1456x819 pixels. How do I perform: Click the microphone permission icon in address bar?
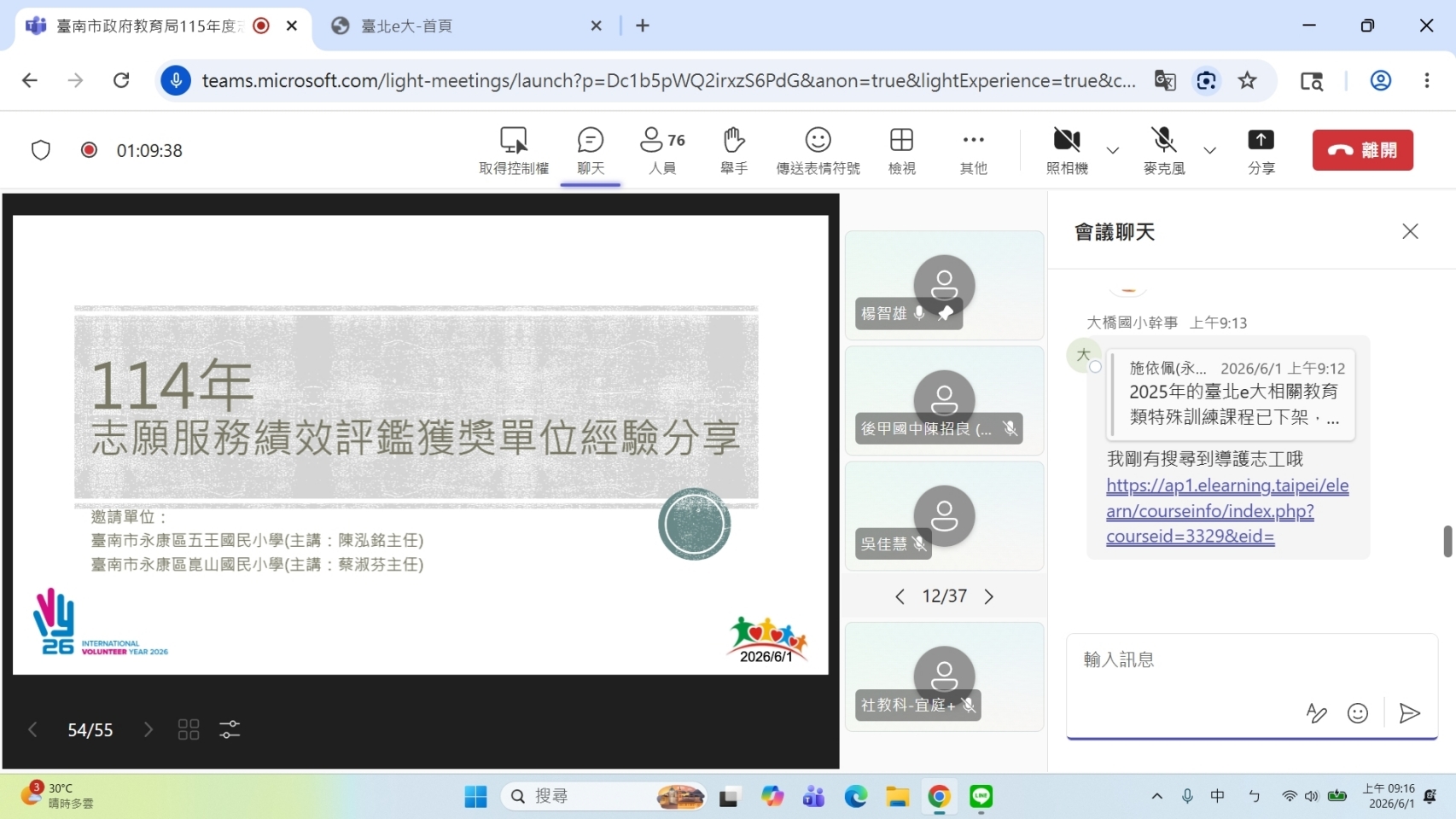176,80
